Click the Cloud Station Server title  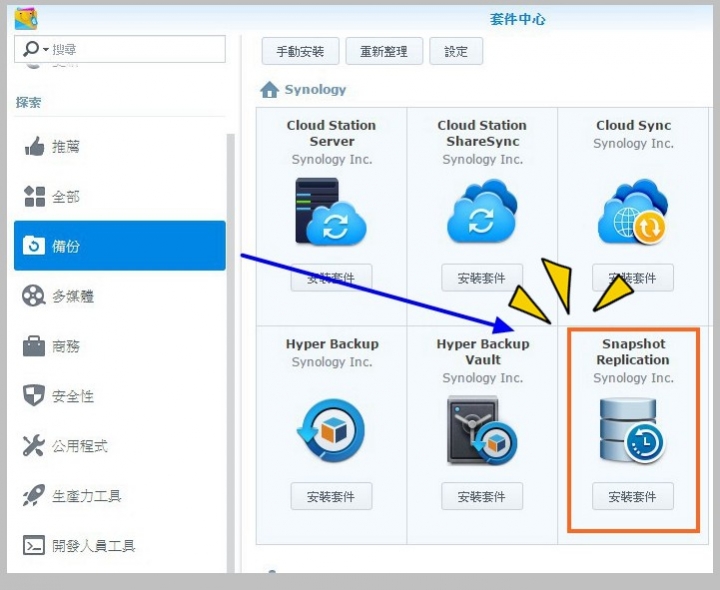(332, 133)
